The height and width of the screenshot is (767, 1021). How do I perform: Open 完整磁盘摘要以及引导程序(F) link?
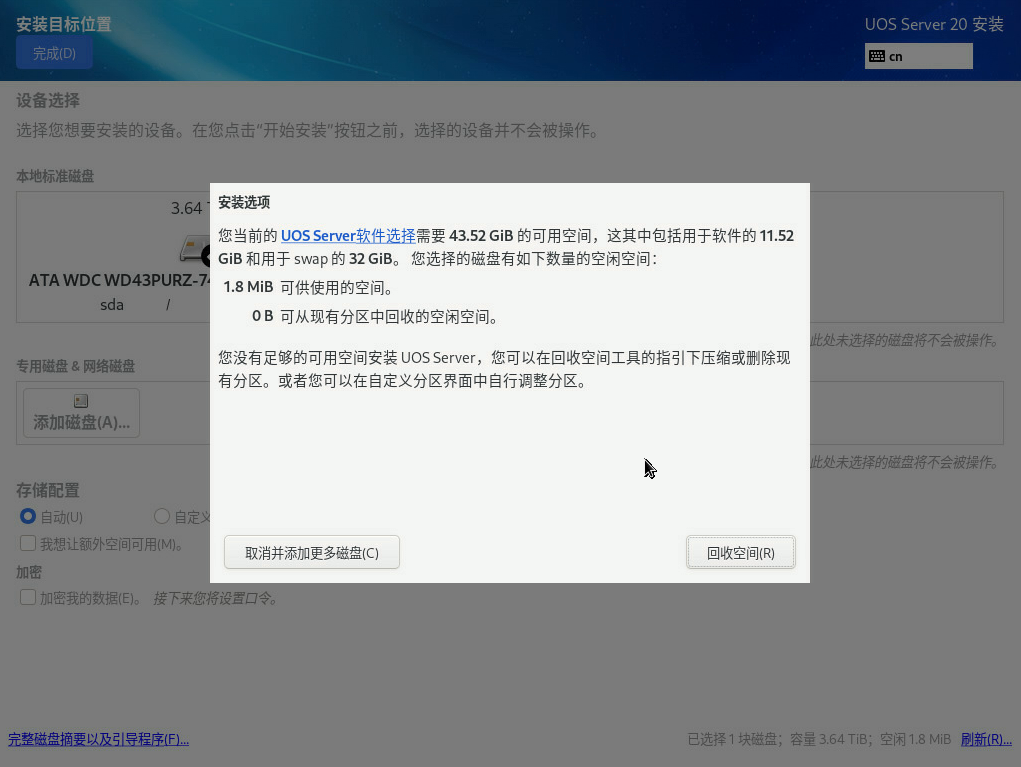coord(98,739)
